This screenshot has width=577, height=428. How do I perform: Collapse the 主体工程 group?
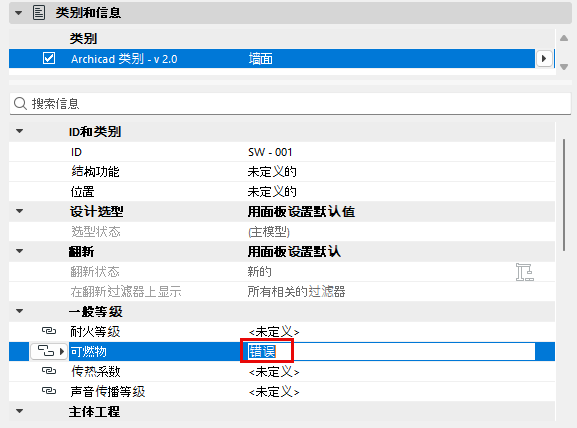tap(20, 411)
